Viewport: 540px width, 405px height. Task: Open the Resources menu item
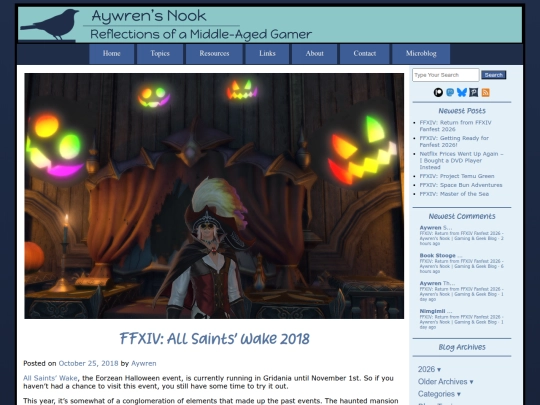(214, 54)
